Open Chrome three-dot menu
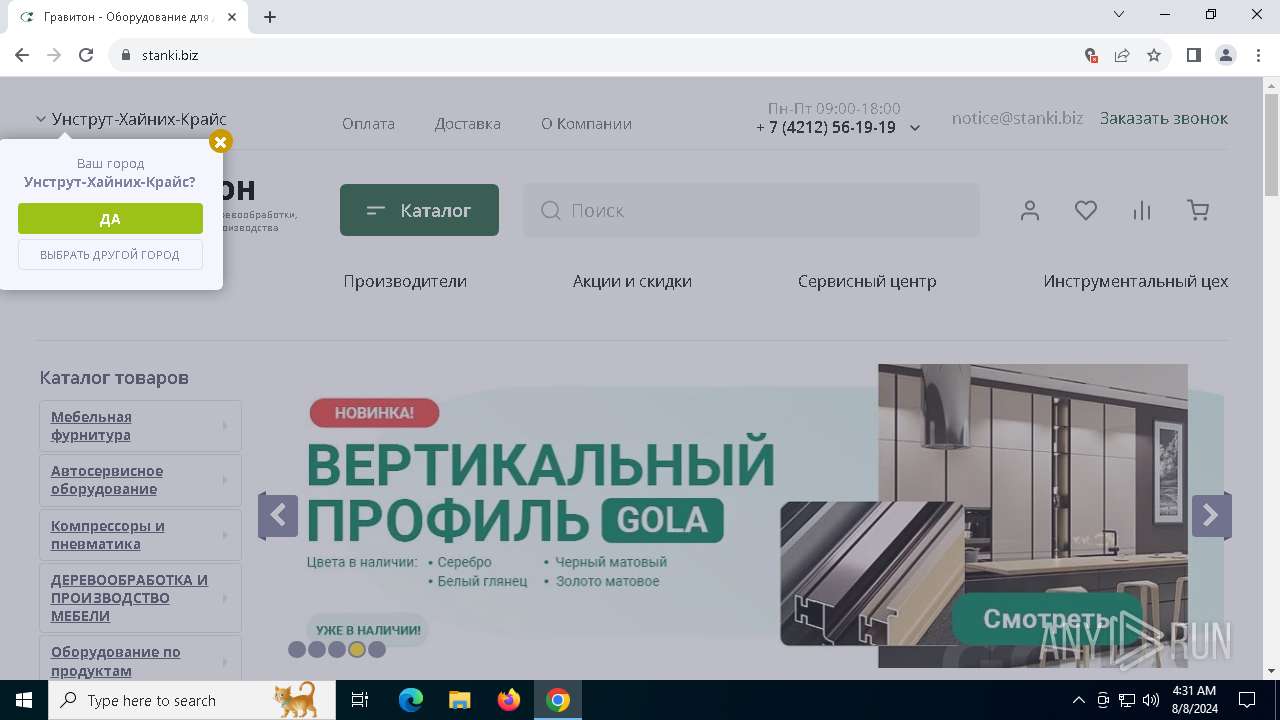Screen dimensions: 1280x720 point(1258,55)
